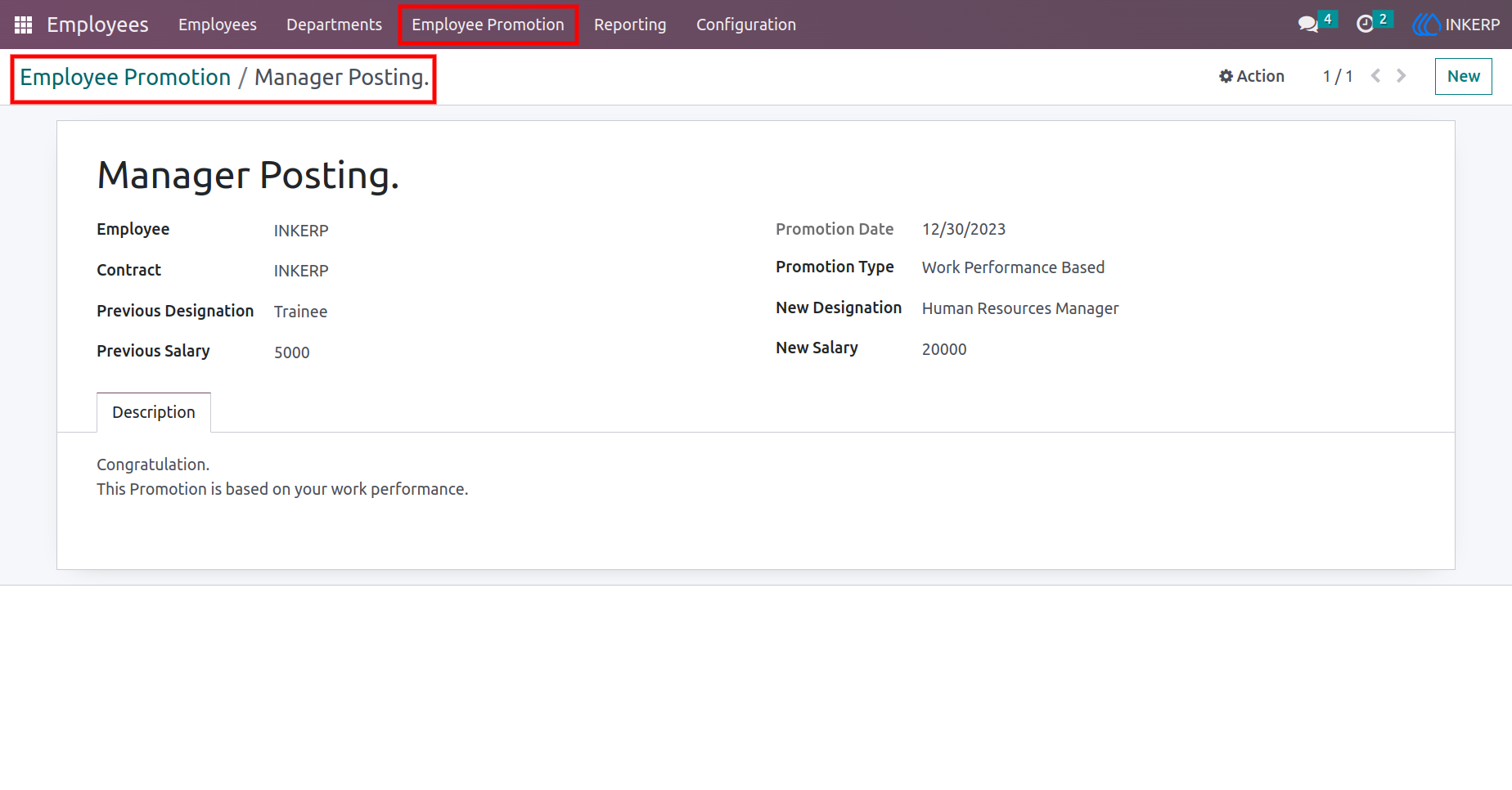1512x790 pixels.
Task: Go to previous record arrow
Action: 1375,76
